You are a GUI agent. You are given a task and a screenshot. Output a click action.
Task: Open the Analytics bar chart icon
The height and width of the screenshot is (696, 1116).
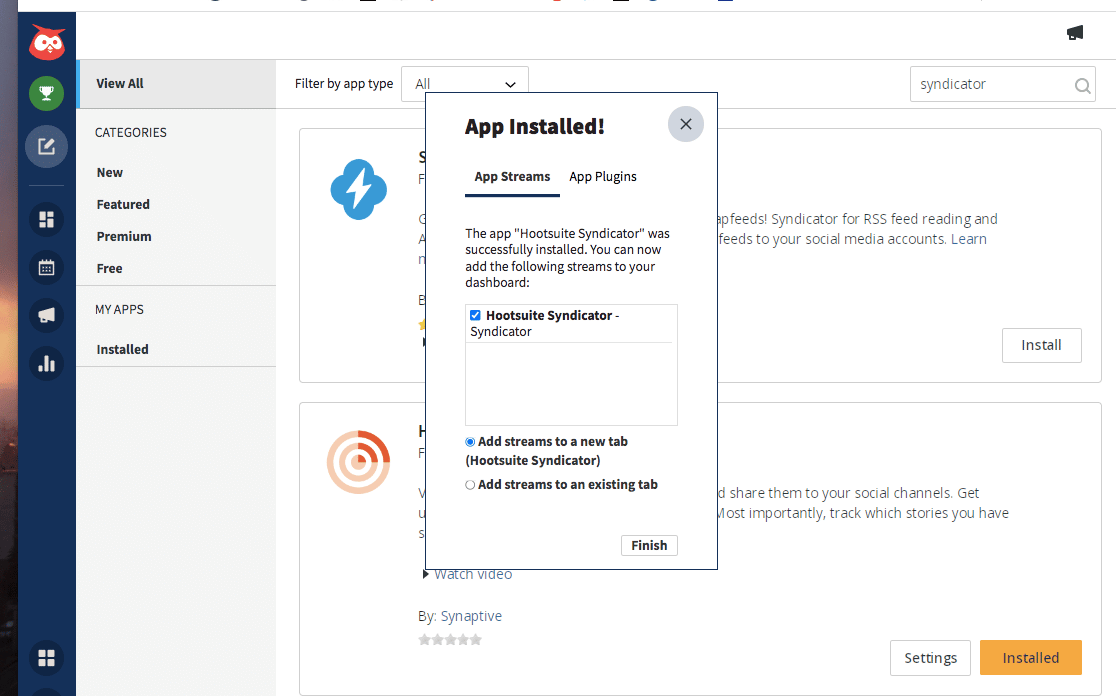pyautogui.click(x=46, y=364)
